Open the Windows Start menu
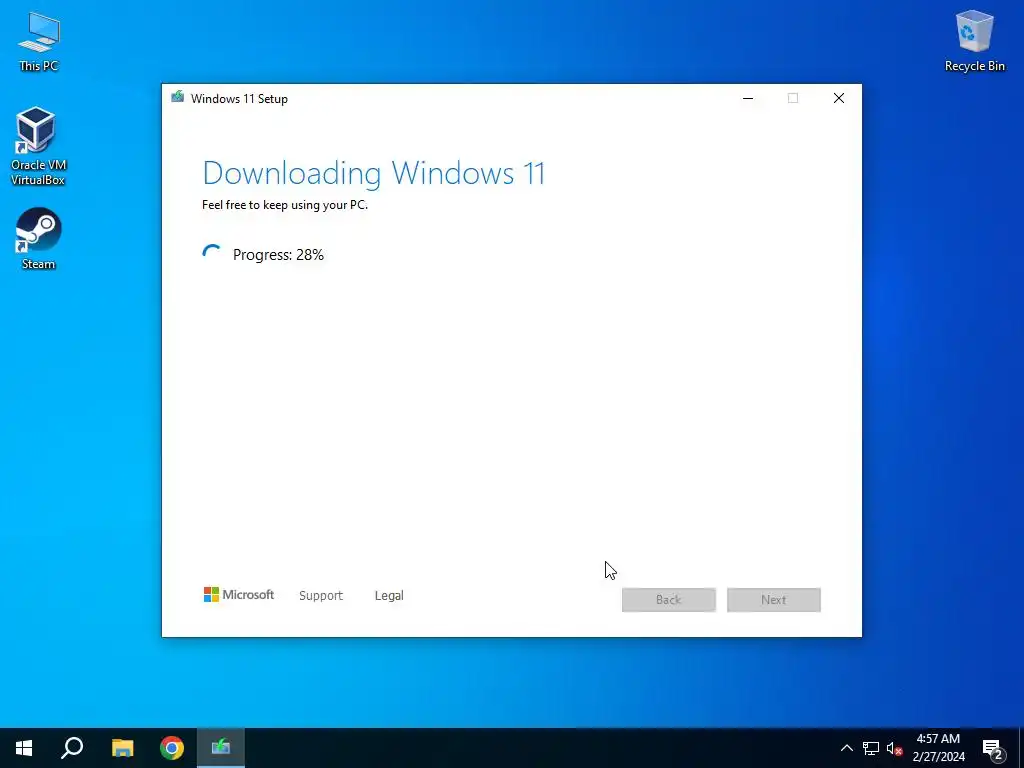This screenshot has width=1024, height=768. (24, 748)
